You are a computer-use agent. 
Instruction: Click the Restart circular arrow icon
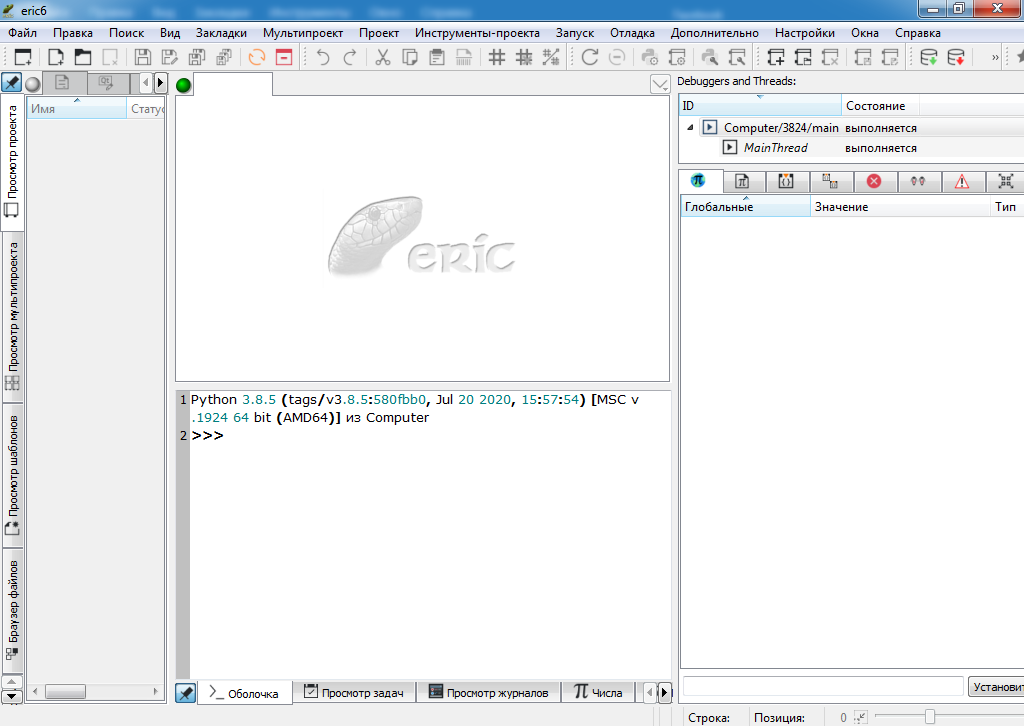click(590, 57)
